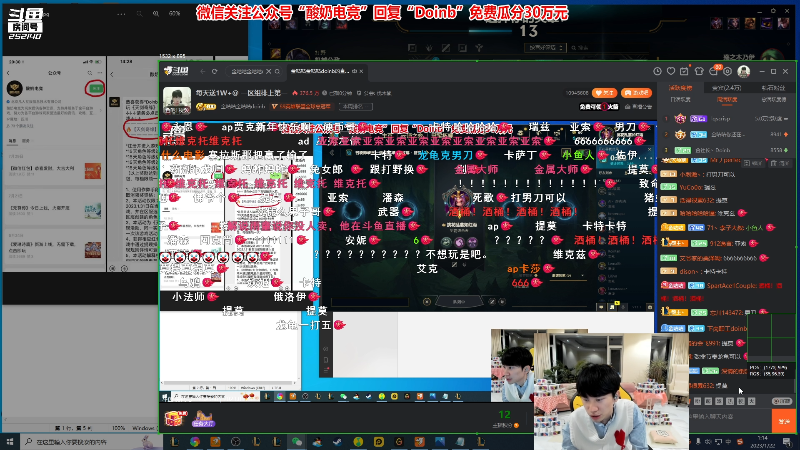This screenshot has width=800, height=450.
Task: Open the user avatar menu
Action: 744,71
